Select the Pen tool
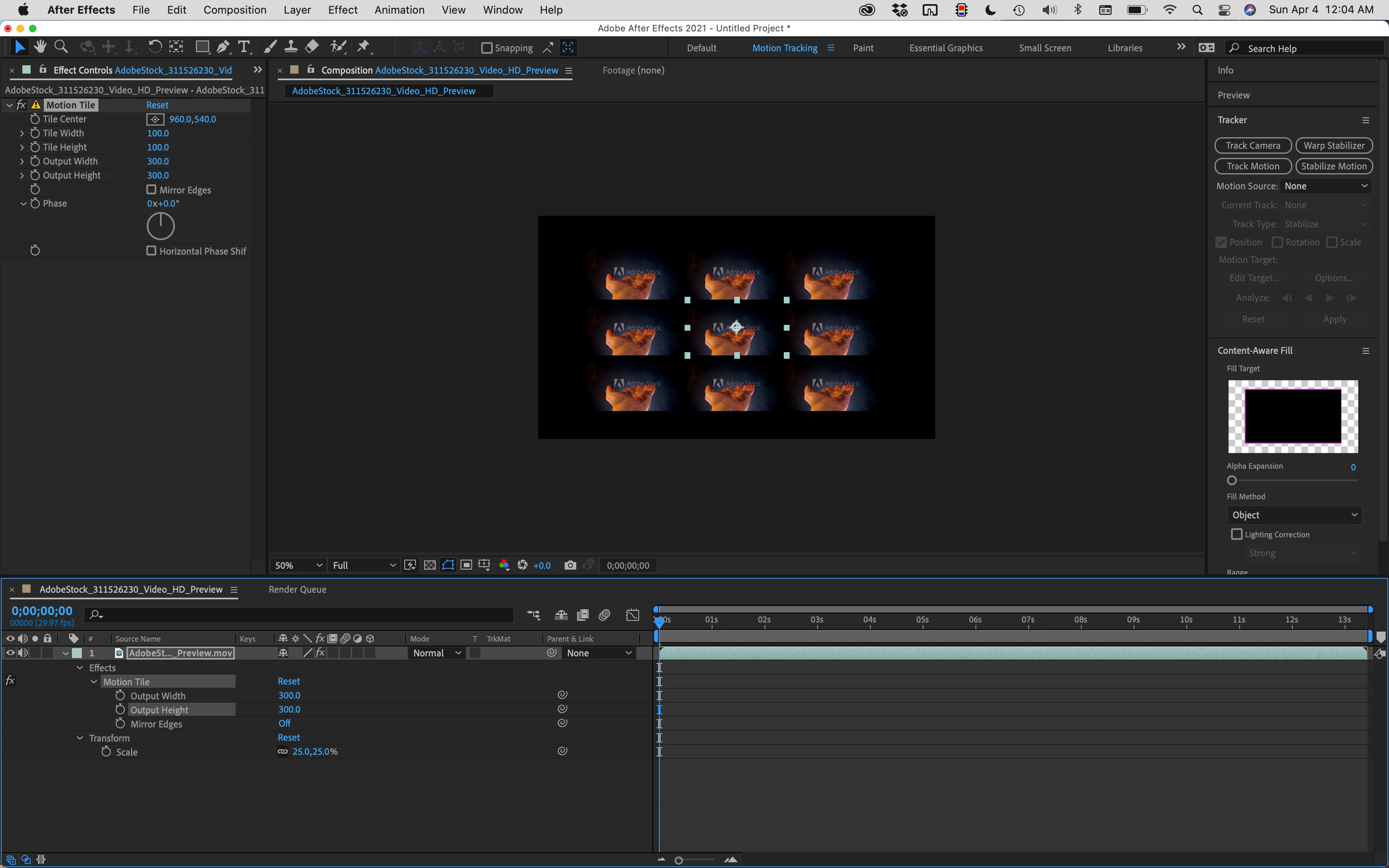The width and height of the screenshot is (1389, 868). click(x=223, y=47)
